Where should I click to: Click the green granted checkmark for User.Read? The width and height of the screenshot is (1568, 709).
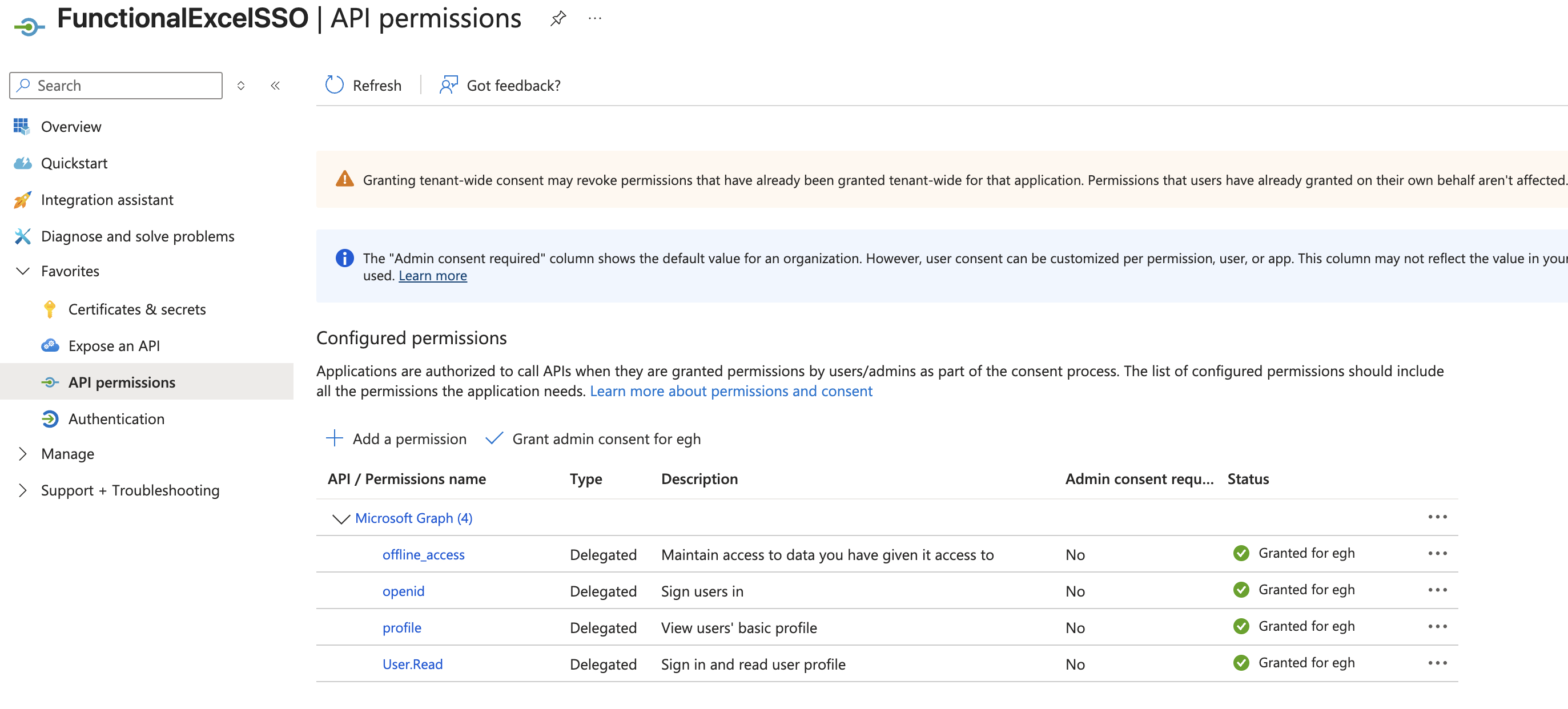pyautogui.click(x=1241, y=663)
